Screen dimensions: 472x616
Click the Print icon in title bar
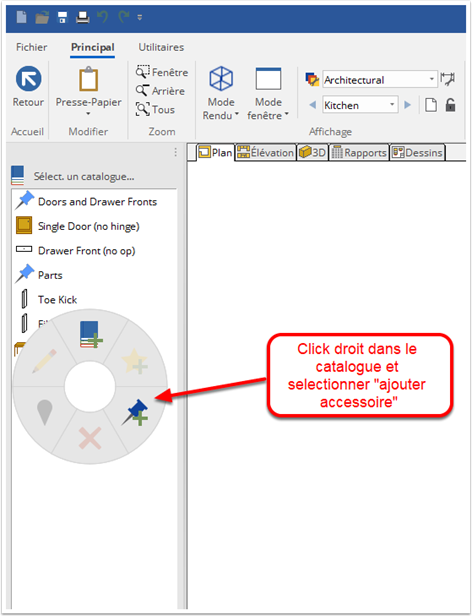tap(83, 17)
